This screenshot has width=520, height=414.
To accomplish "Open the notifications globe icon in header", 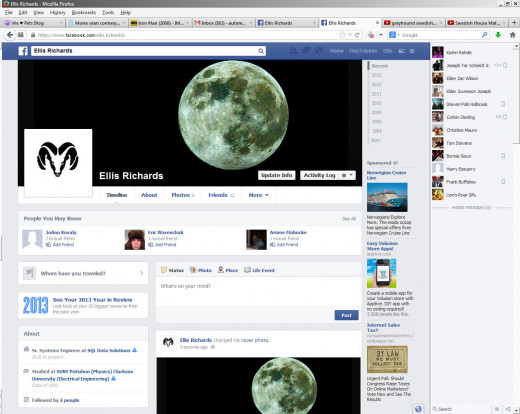I will point(319,51).
